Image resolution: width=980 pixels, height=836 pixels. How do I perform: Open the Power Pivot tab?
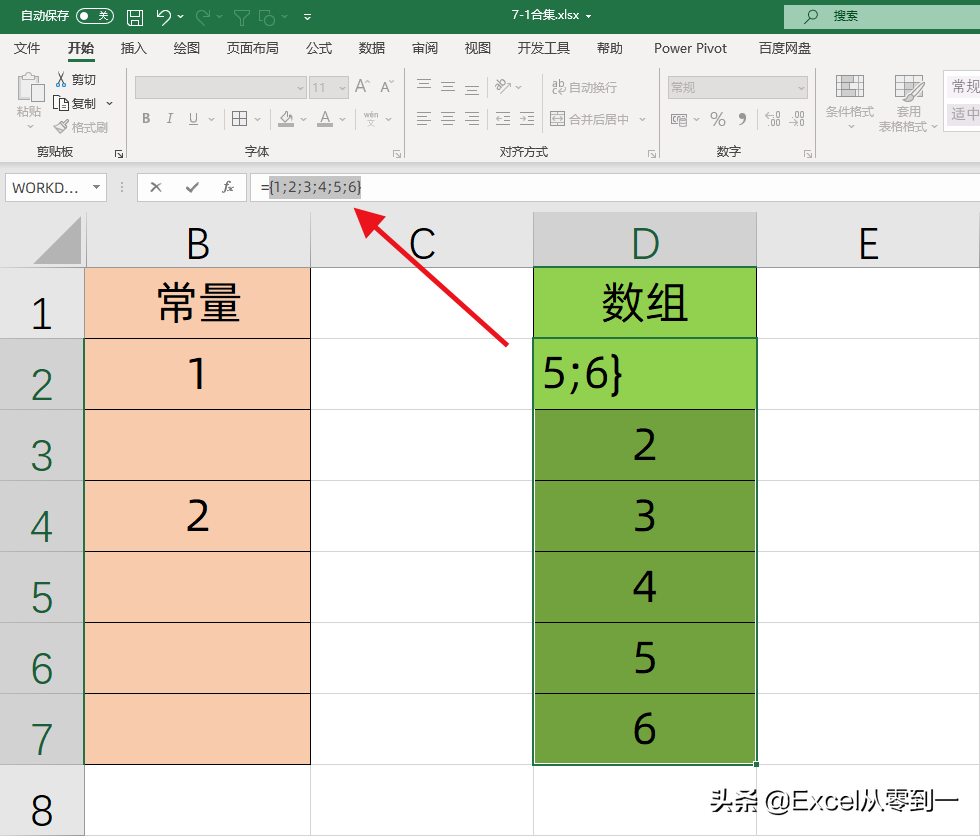tap(690, 48)
